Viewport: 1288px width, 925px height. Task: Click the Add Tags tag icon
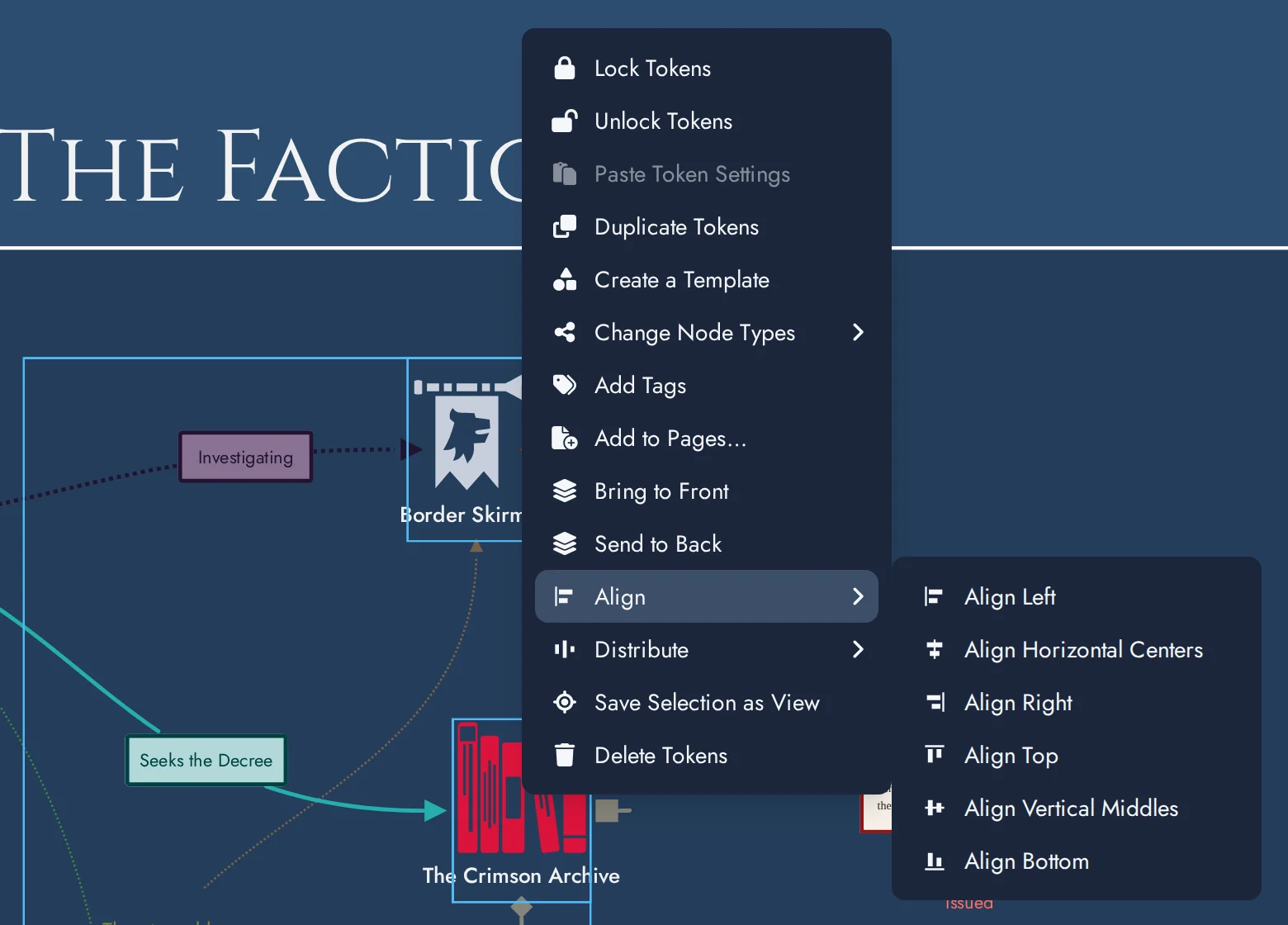[565, 386]
